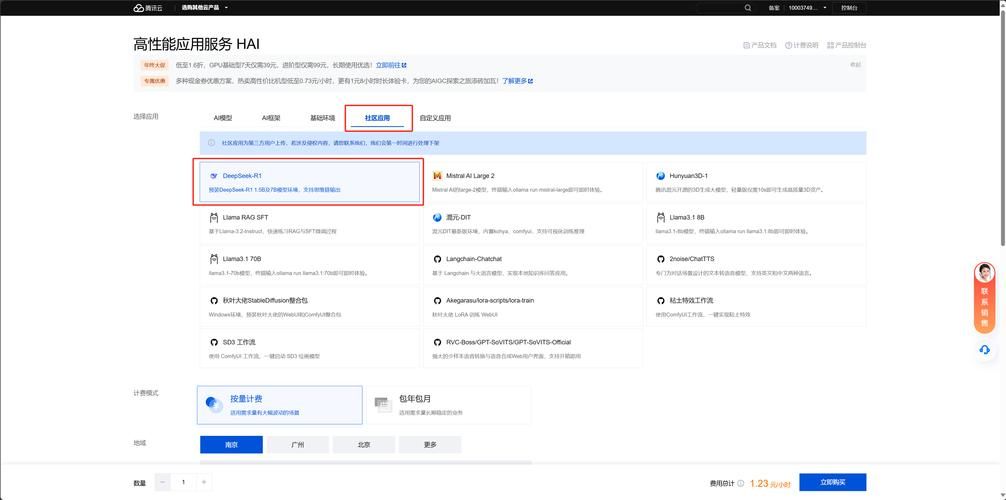Expand 更多 regions option

tap(429, 445)
